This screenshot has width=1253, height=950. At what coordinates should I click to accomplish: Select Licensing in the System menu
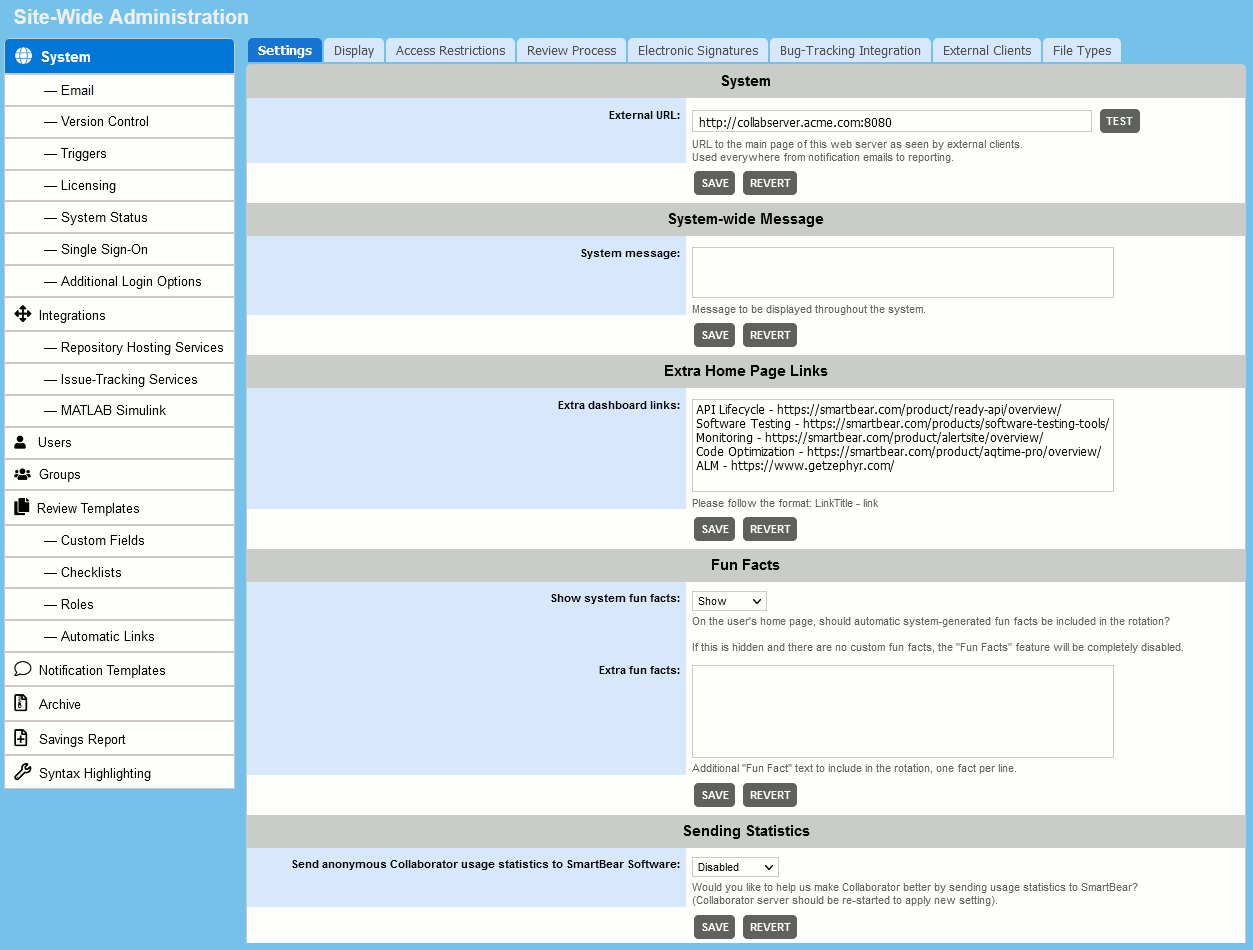pos(85,185)
